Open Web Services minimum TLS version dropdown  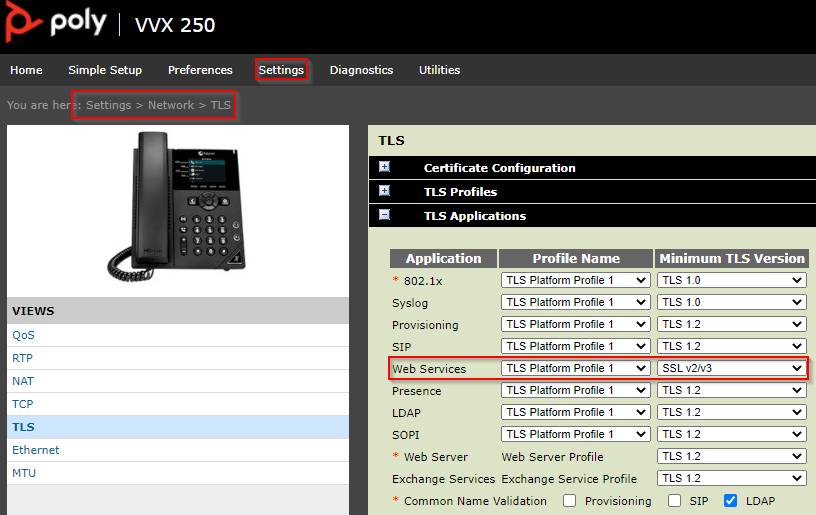(731, 369)
